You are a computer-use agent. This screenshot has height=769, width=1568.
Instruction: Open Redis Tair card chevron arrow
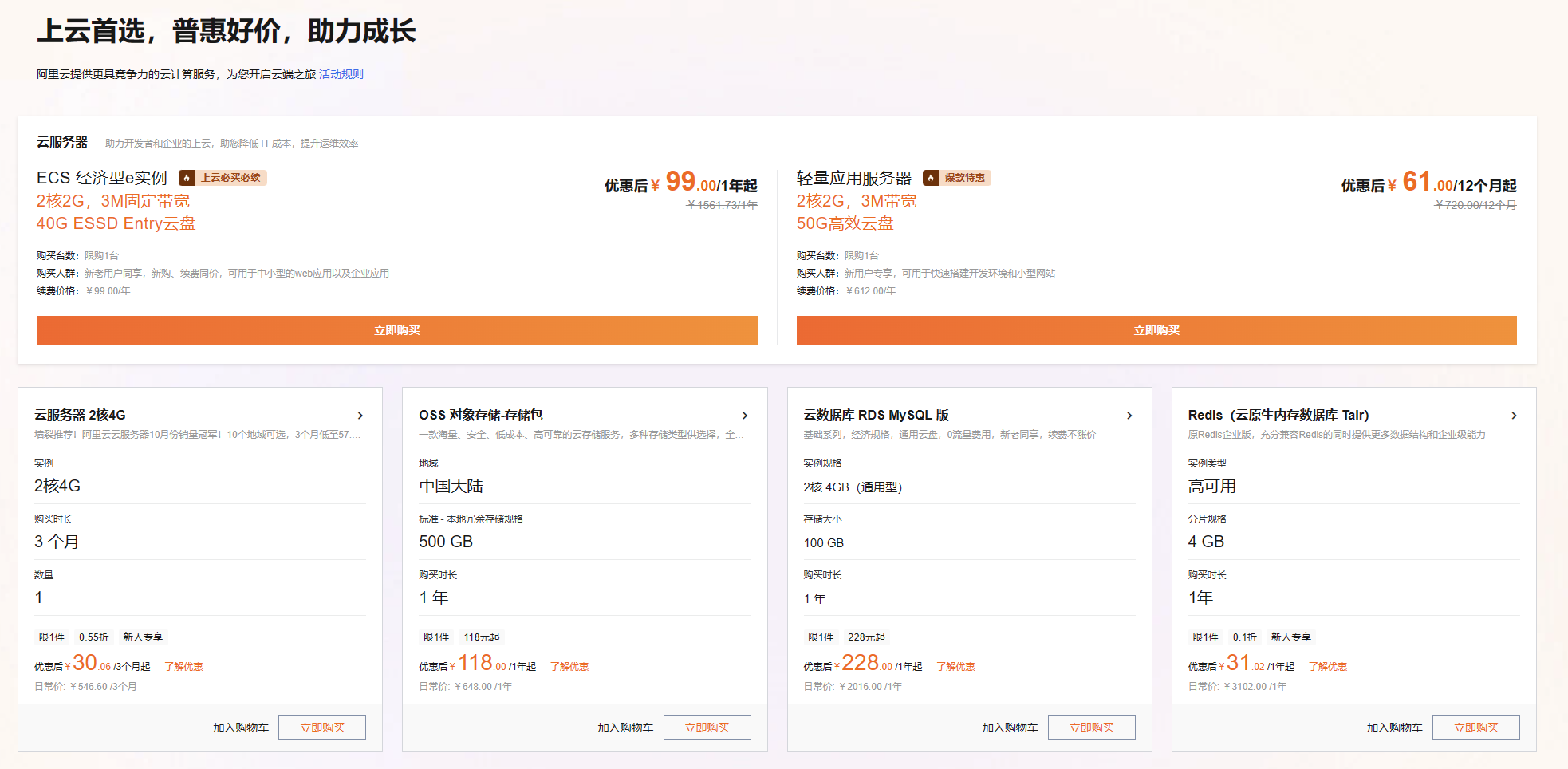(1514, 416)
